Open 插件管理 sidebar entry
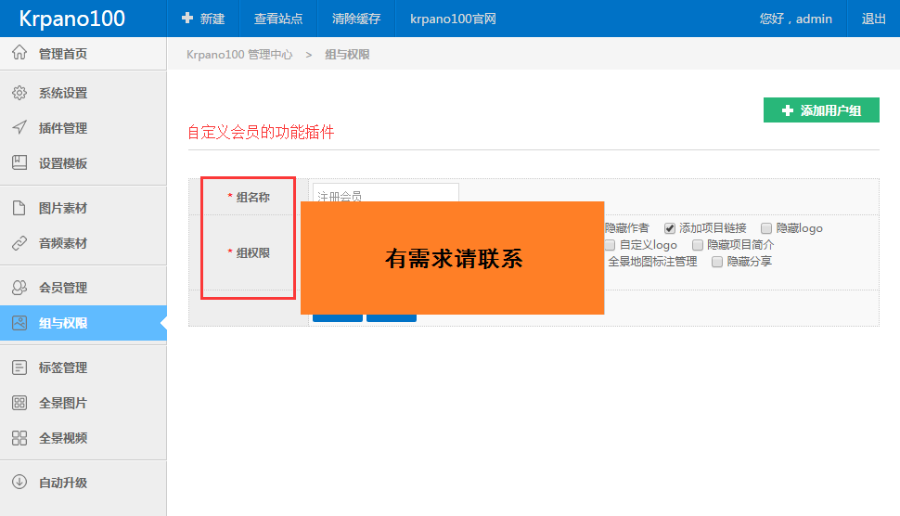The image size is (900, 516). click(x=83, y=127)
